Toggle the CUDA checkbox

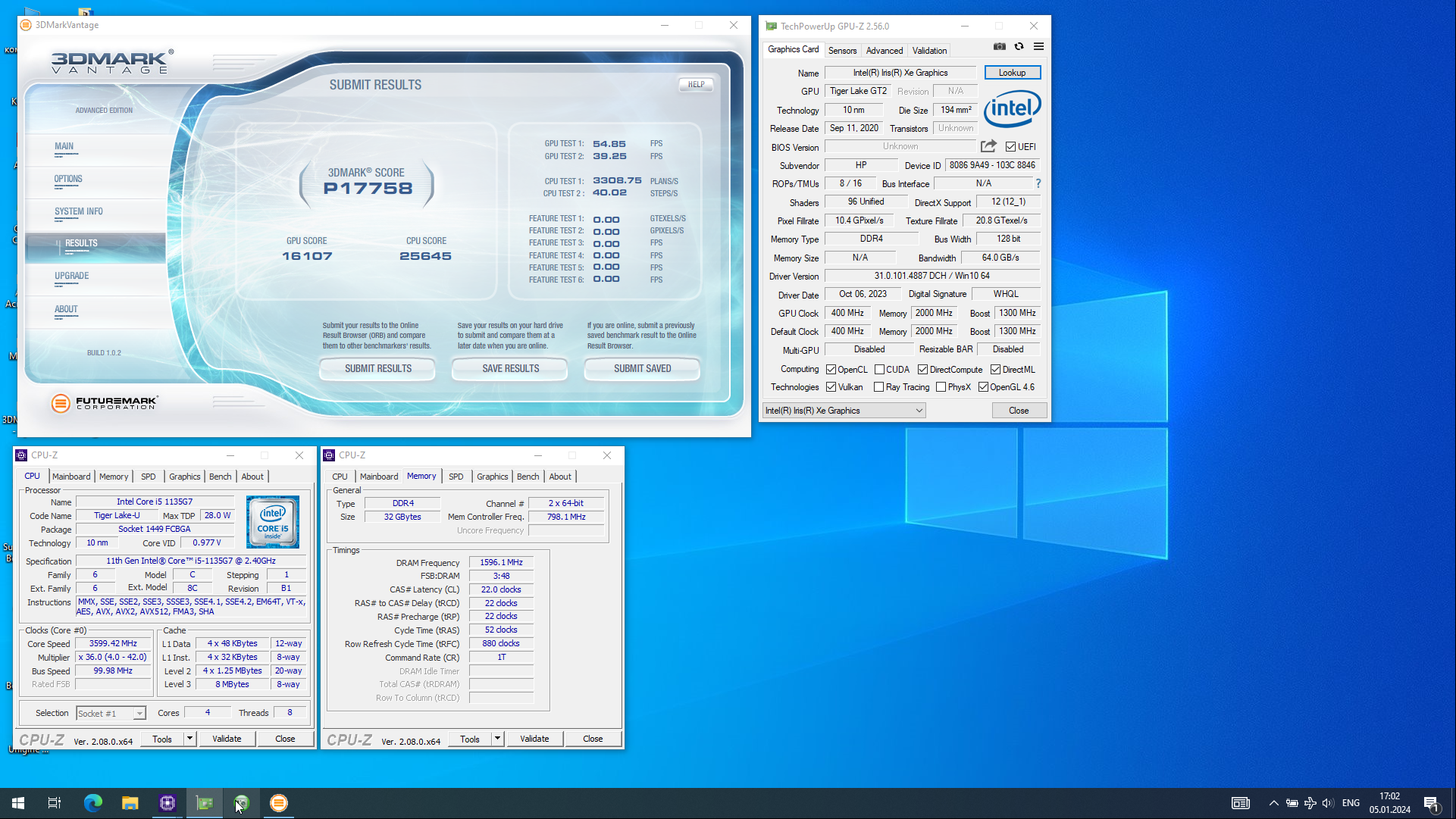tap(880, 370)
